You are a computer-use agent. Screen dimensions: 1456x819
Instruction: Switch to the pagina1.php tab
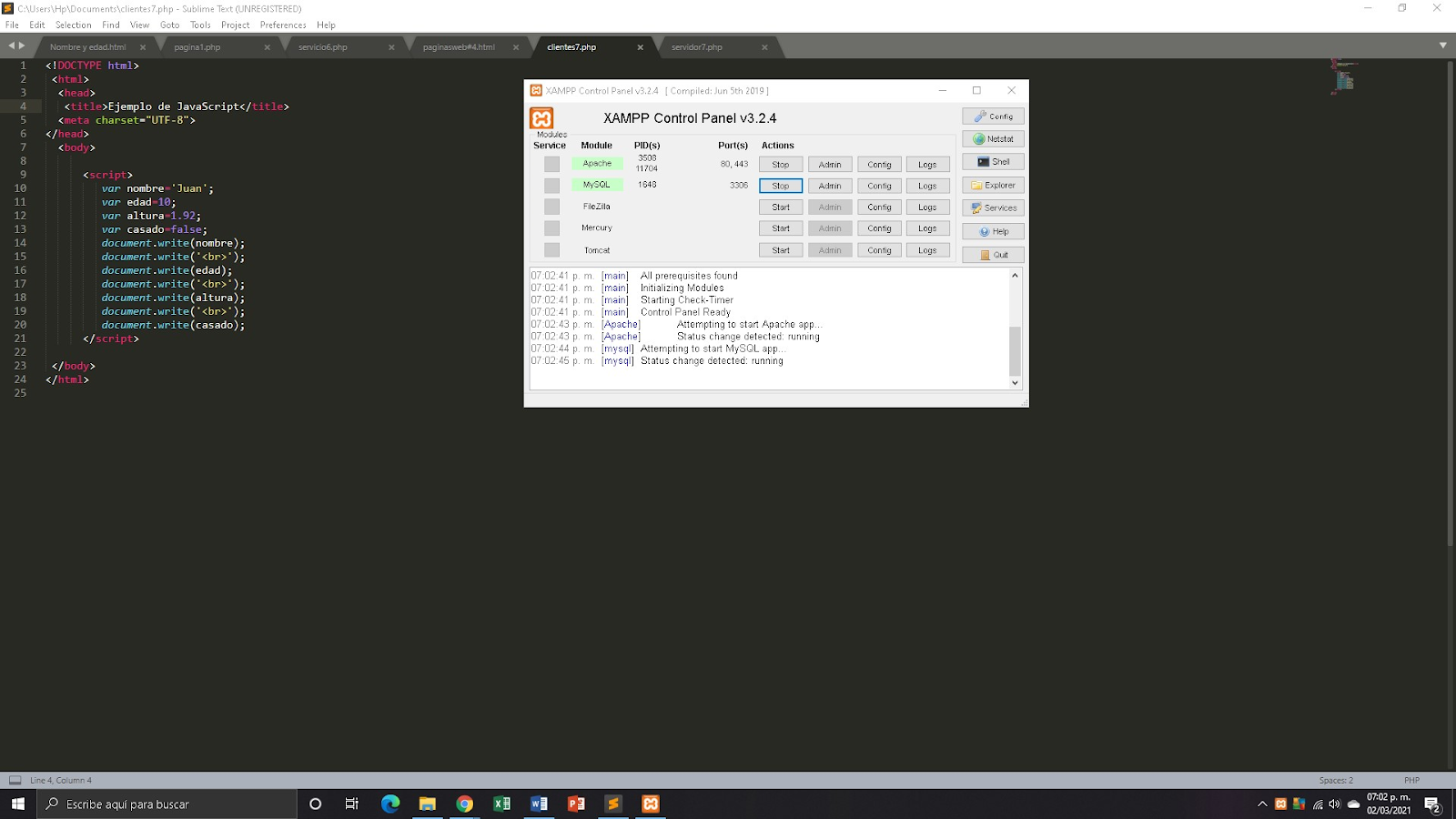(197, 47)
